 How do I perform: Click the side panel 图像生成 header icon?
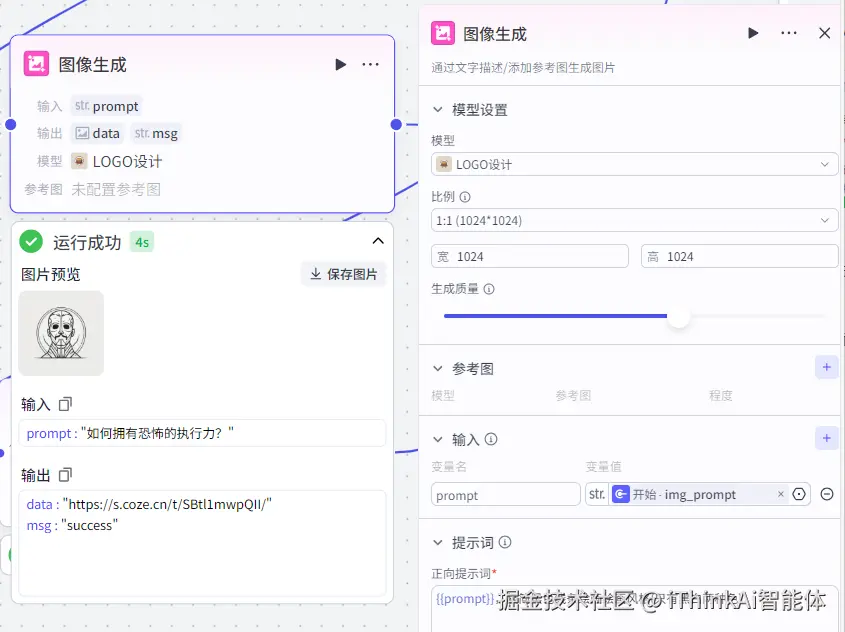click(x=443, y=33)
